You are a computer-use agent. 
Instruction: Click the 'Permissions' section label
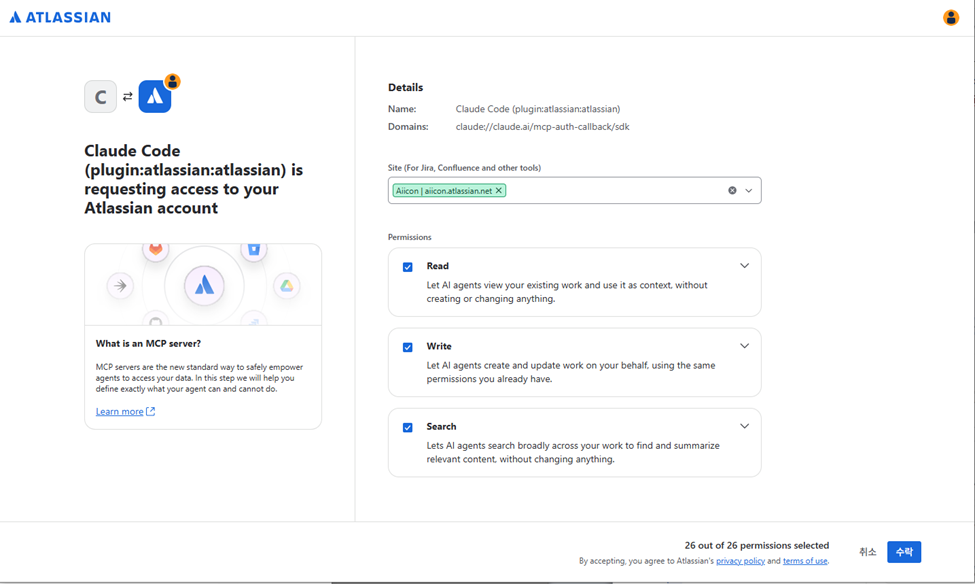(409, 237)
